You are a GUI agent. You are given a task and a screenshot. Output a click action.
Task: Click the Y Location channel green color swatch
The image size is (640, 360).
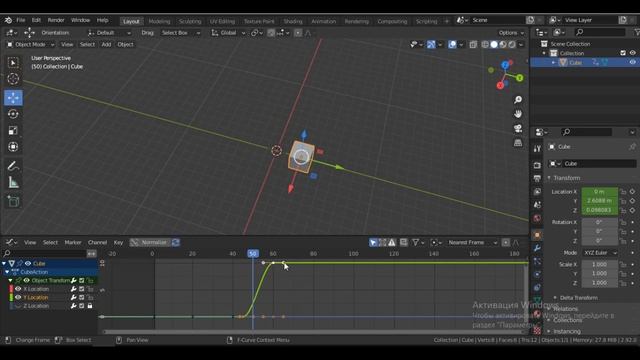coord(11,297)
